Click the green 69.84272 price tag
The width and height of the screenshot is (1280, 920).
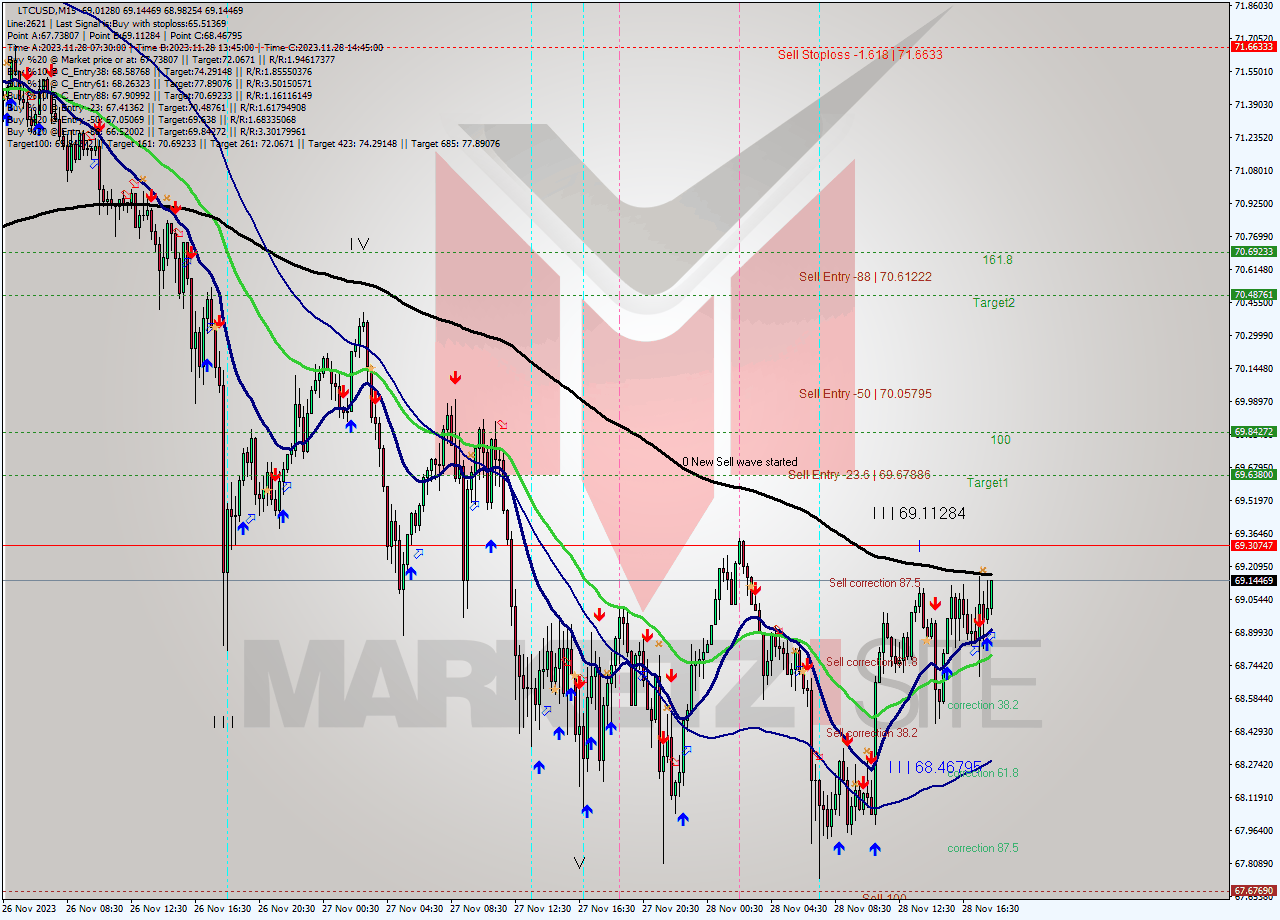click(x=1253, y=432)
